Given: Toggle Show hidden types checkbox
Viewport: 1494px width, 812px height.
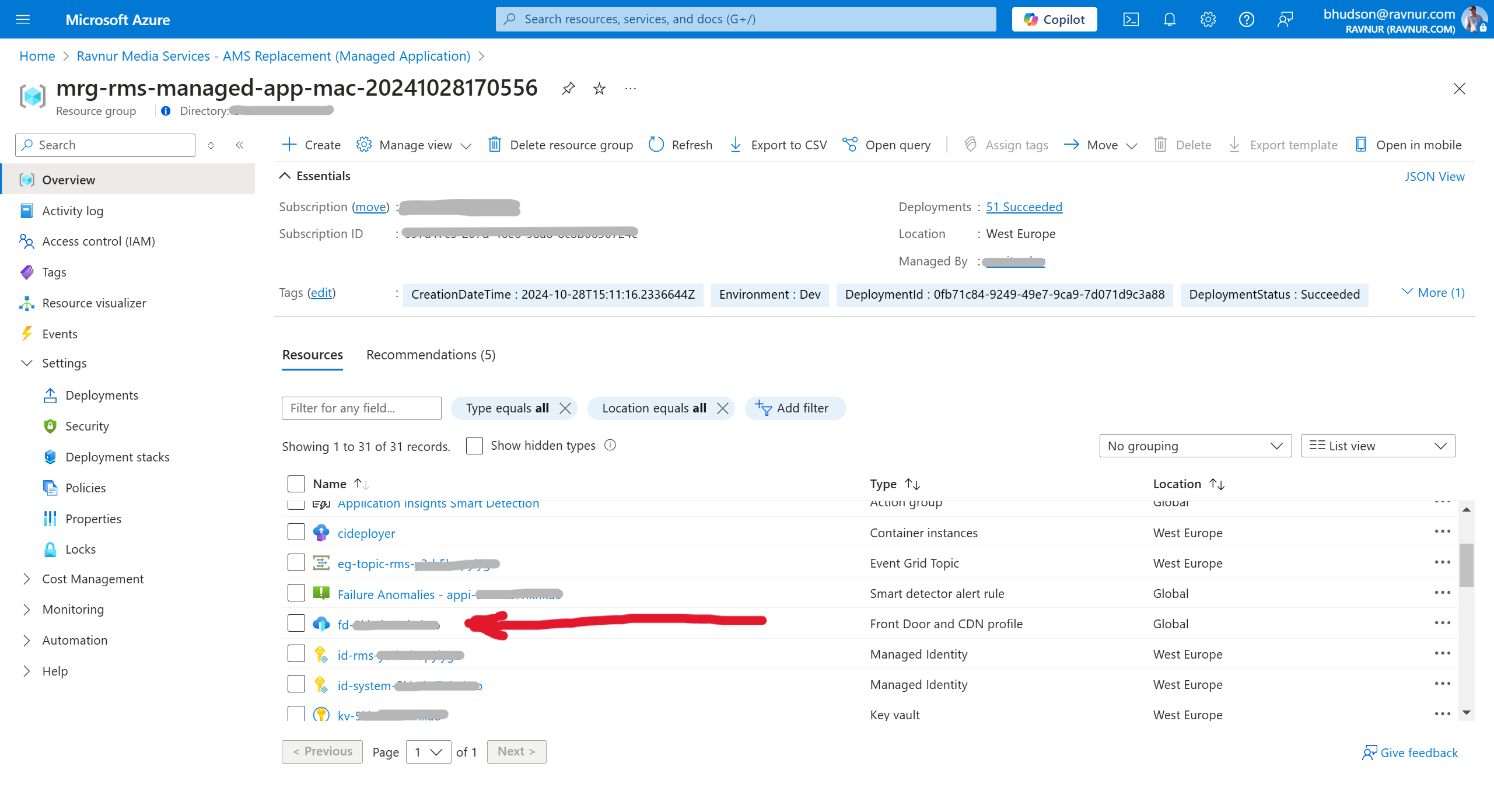Looking at the screenshot, I should click(x=474, y=446).
